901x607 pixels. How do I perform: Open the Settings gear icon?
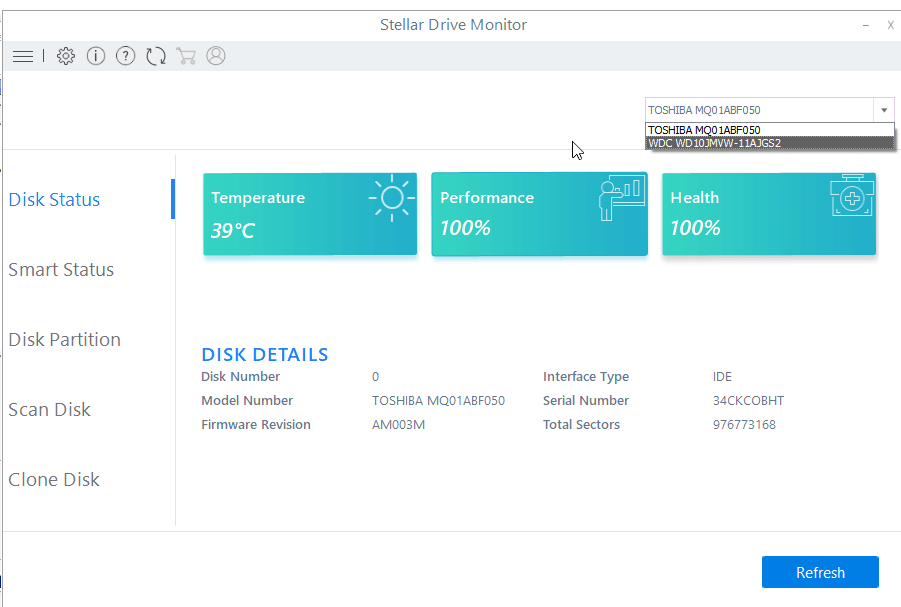pyautogui.click(x=65, y=56)
